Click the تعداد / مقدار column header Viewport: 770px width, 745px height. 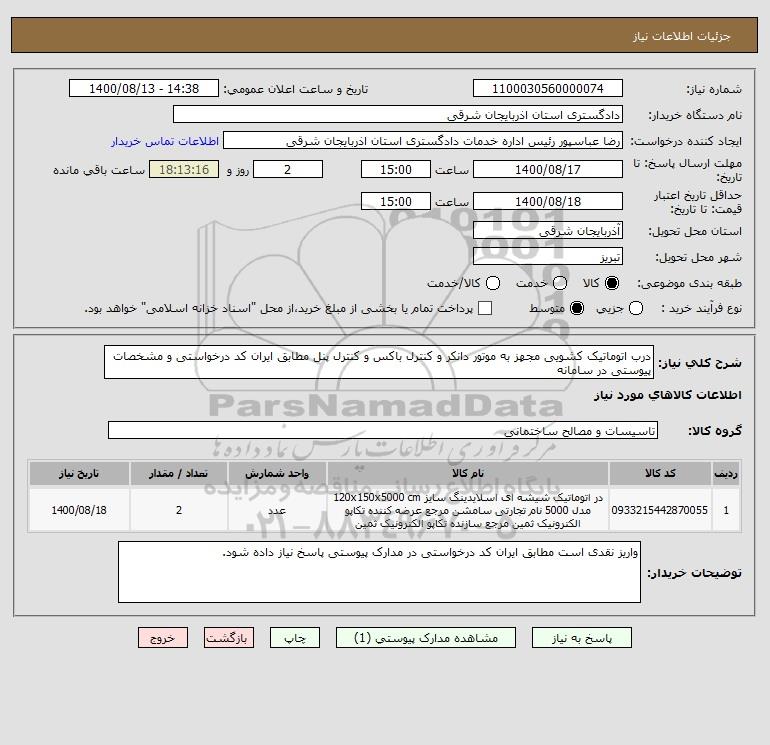click(x=179, y=473)
